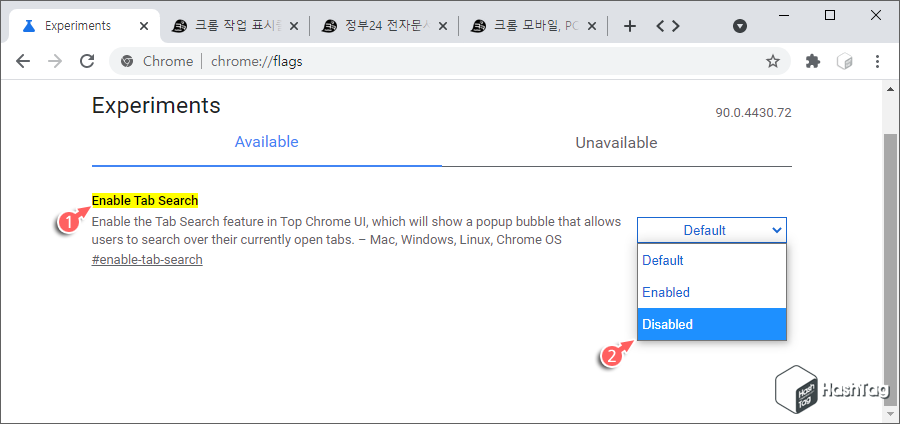Go back with the back arrow
The height and width of the screenshot is (424, 900).
[23, 61]
